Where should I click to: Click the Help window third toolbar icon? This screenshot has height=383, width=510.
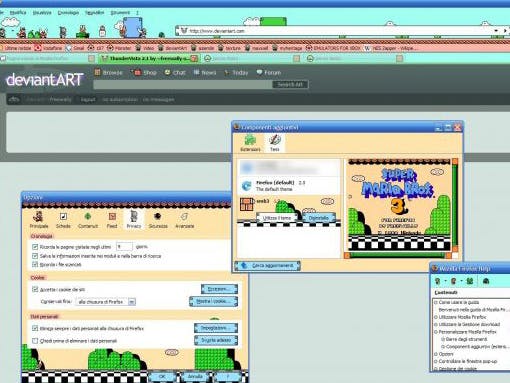470,281
